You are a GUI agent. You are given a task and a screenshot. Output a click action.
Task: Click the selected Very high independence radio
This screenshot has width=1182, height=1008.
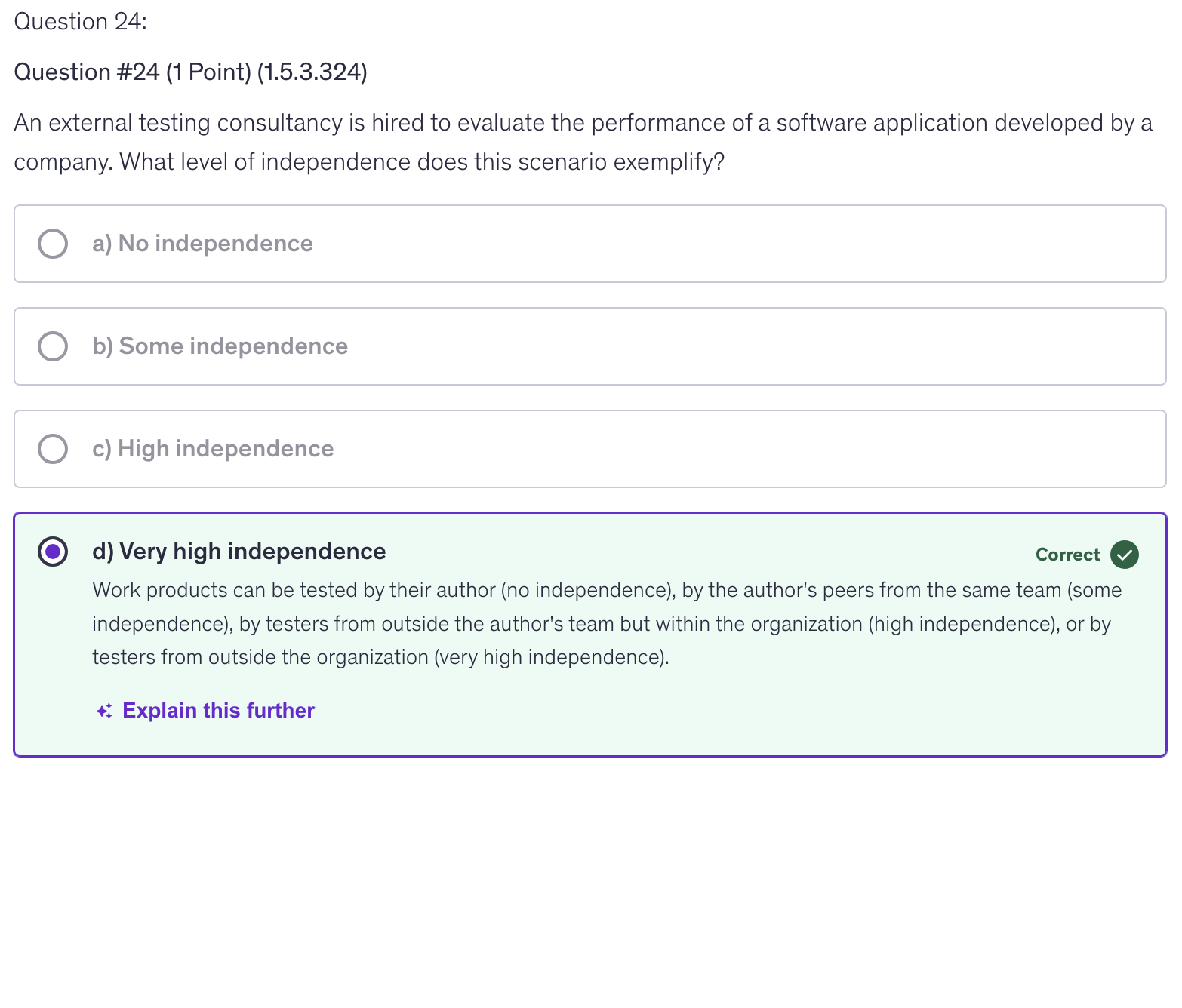(x=53, y=552)
